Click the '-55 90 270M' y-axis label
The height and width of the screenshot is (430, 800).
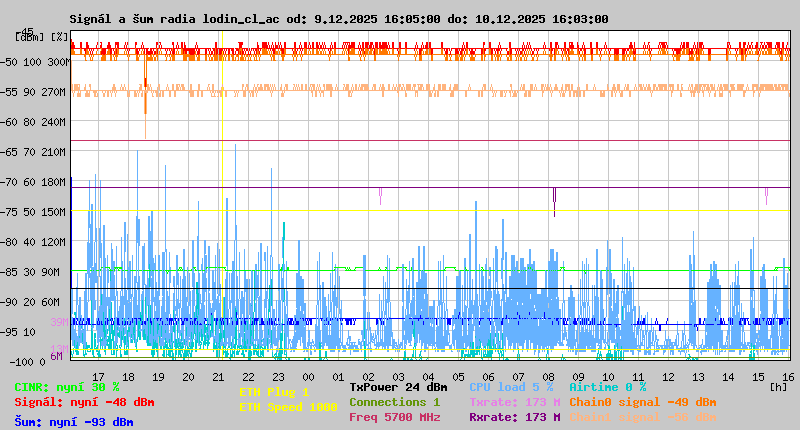click(35, 92)
